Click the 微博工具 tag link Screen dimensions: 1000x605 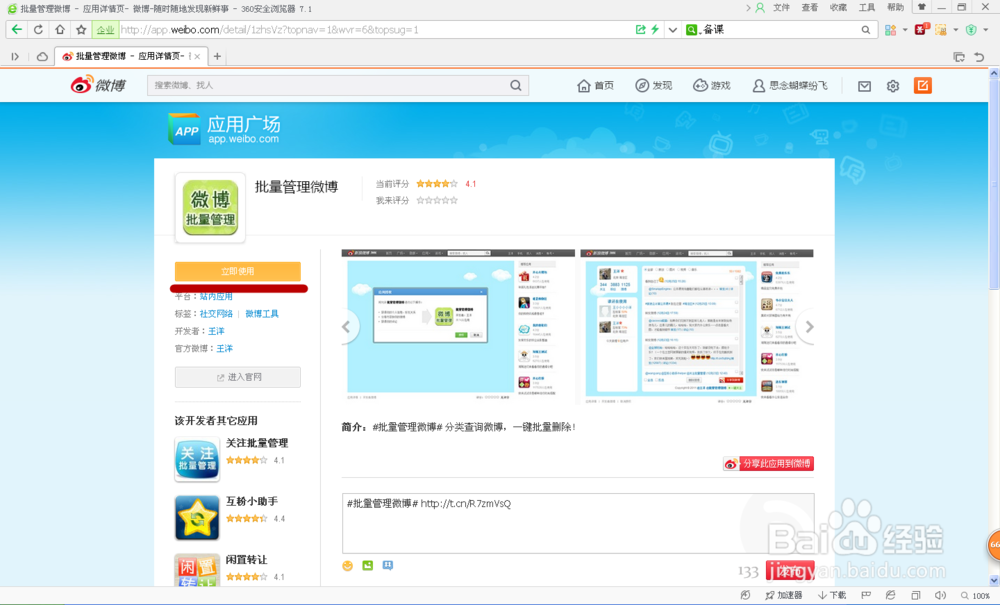(x=262, y=314)
